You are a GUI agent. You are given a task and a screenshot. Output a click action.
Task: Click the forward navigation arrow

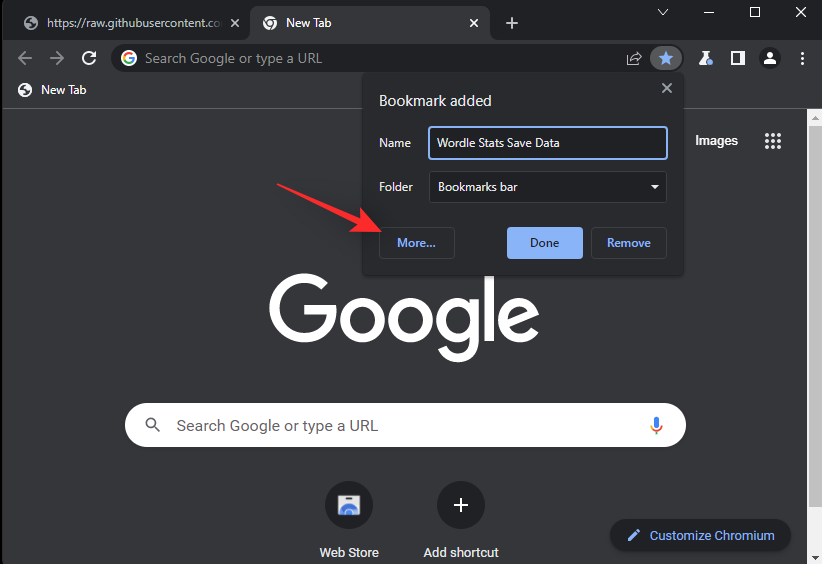click(57, 58)
